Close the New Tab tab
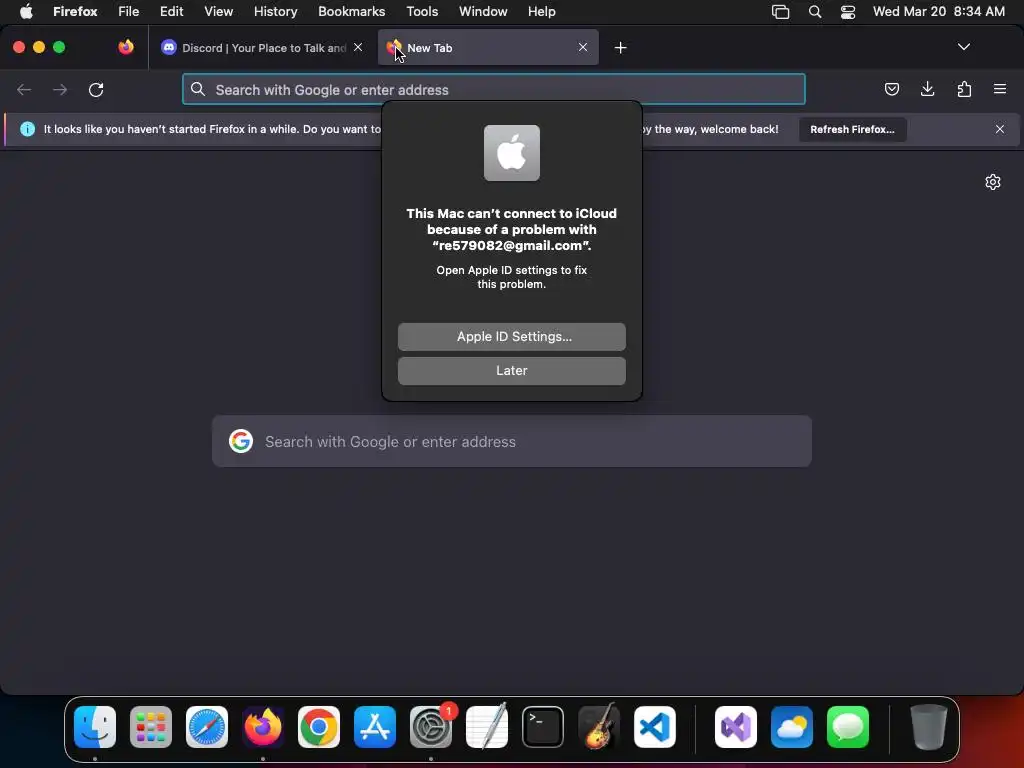Viewport: 1024px width, 768px height. click(x=583, y=47)
